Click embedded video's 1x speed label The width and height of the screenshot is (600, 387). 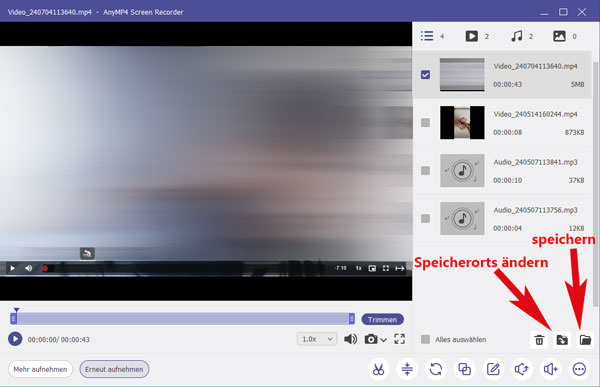[359, 268]
